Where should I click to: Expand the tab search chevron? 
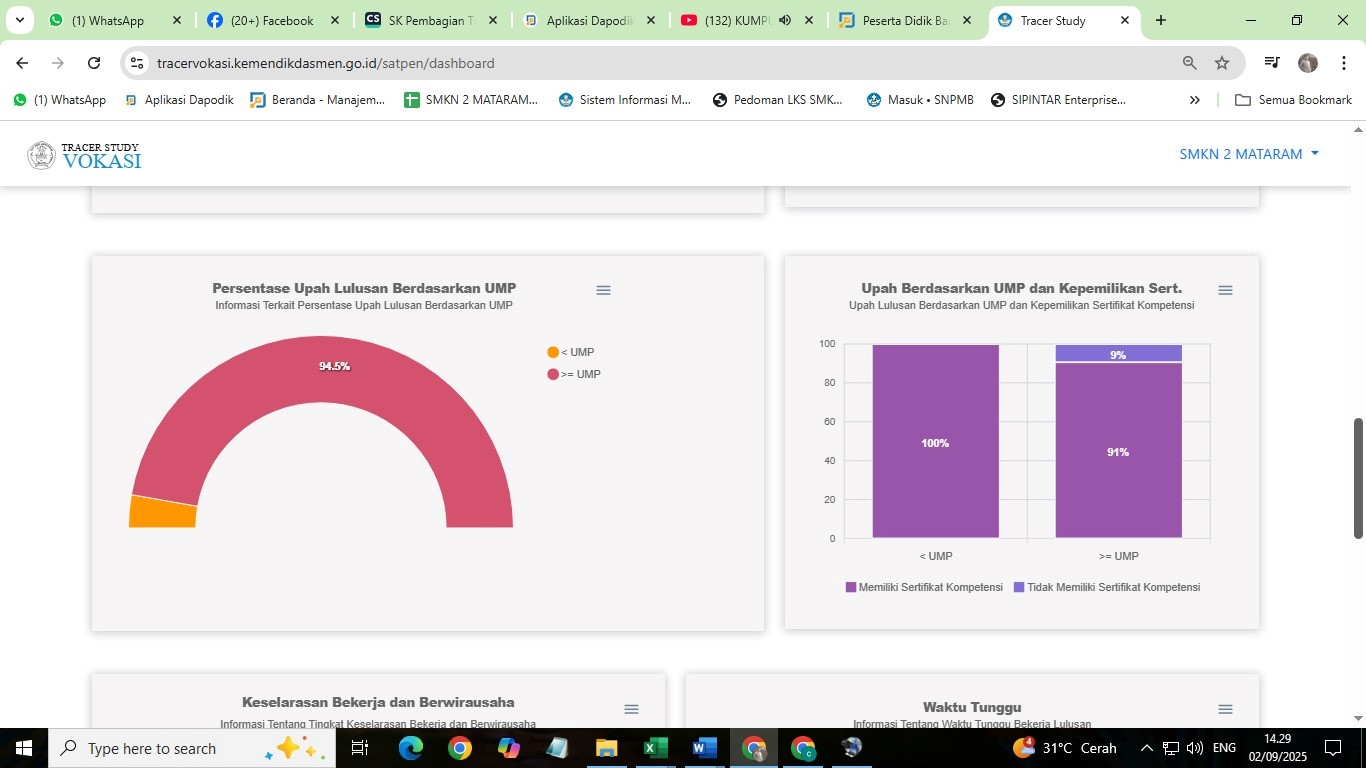pyautogui.click(x=19, y=20)
